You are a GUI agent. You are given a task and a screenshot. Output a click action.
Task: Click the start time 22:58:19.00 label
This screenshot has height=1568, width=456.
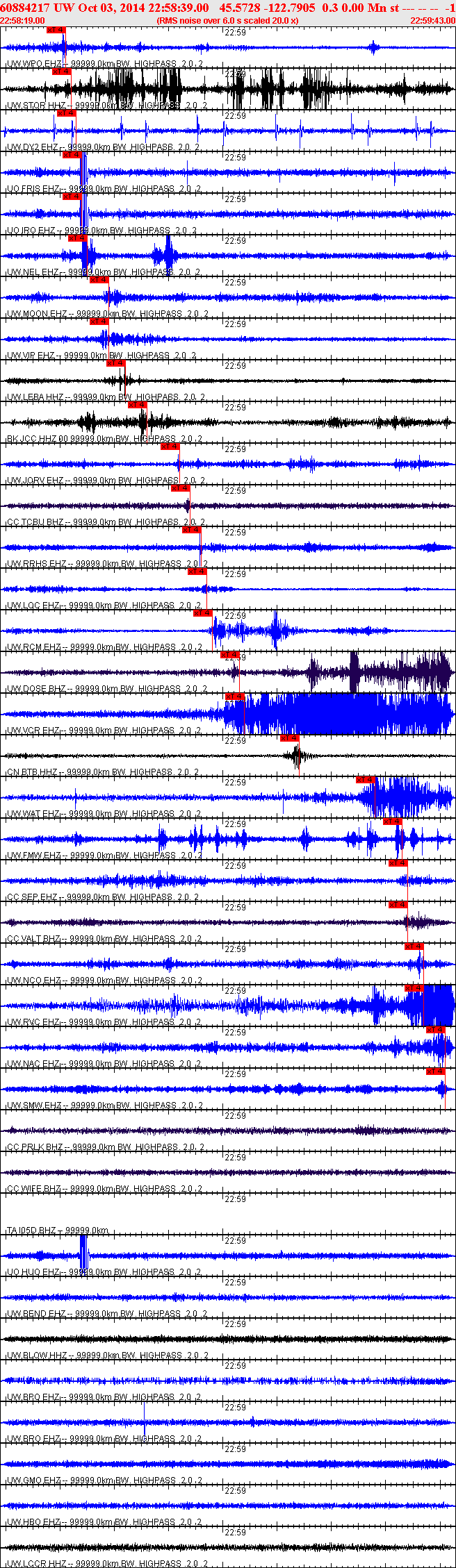22,21
